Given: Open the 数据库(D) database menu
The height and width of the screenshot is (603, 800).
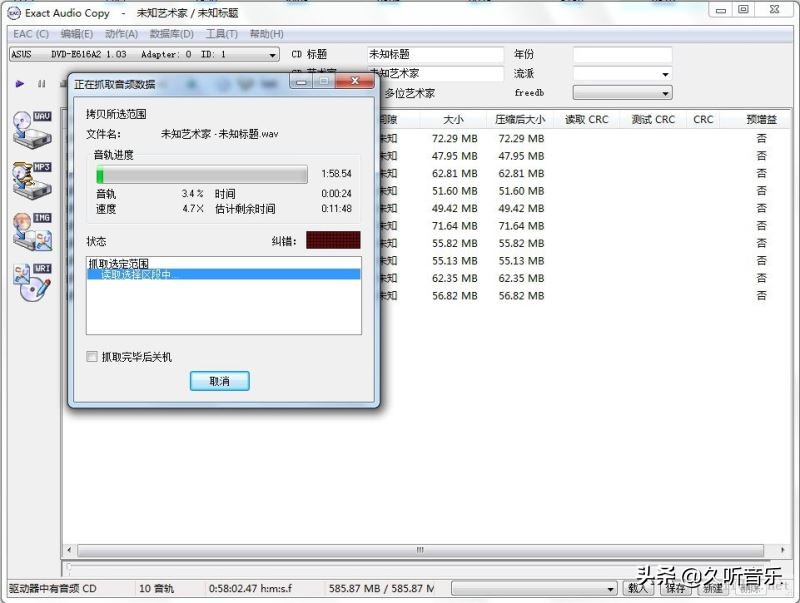Looking at the screenshot, I should coord(172,34).
